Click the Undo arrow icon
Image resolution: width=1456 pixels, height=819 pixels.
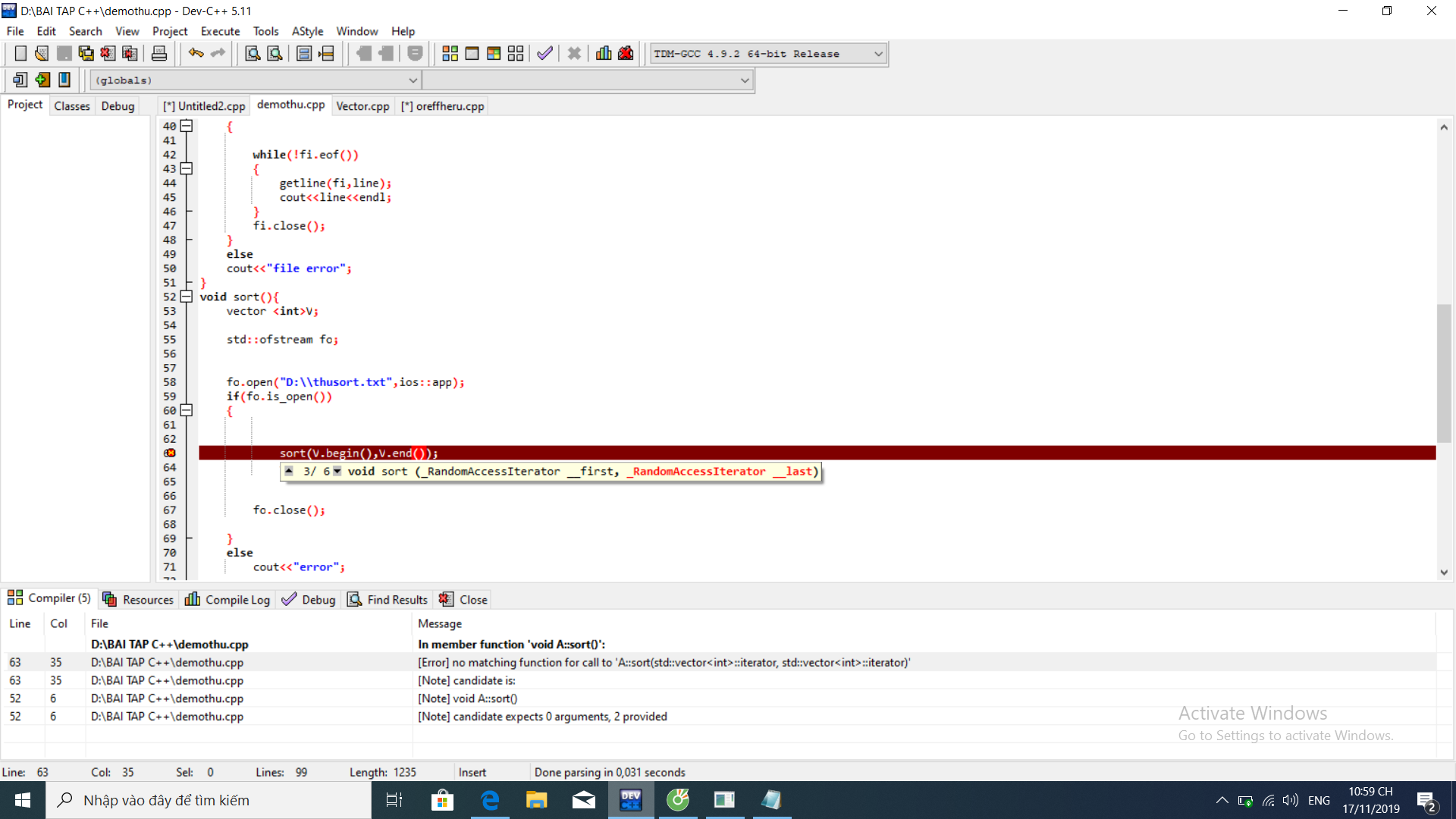tap(196, 53)
